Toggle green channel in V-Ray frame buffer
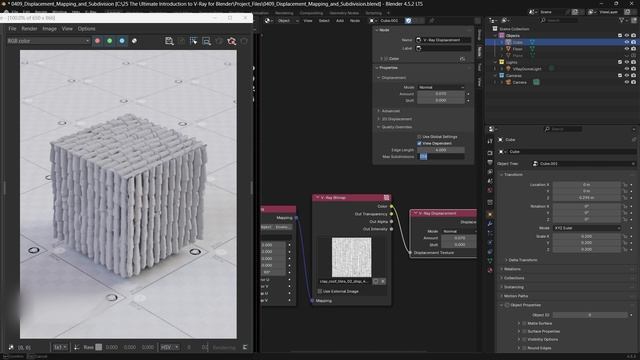The image size is (640, 360). (110, 41)
